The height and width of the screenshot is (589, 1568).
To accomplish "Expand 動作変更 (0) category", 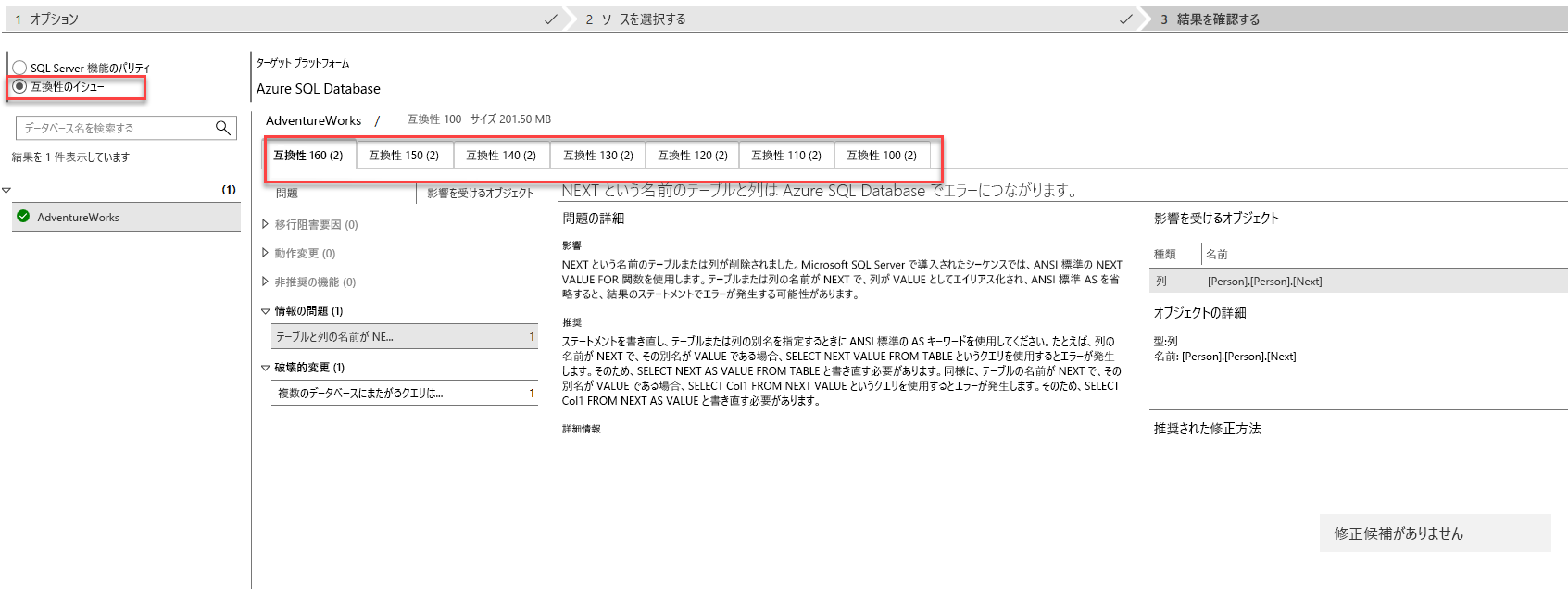I will [x=266, y=253].
